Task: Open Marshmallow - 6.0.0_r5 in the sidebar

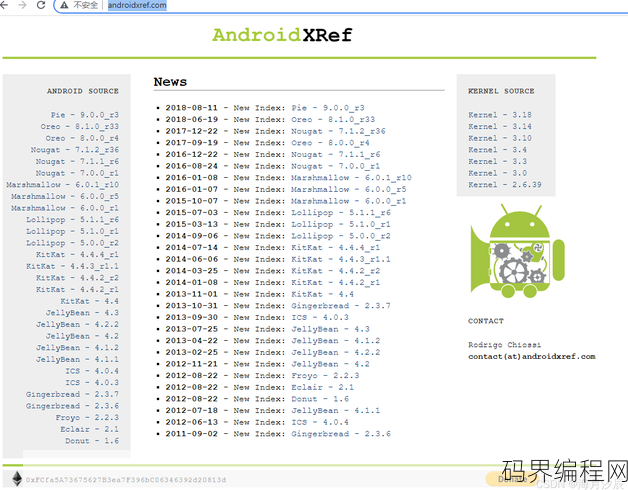Action: click(65, 196)
